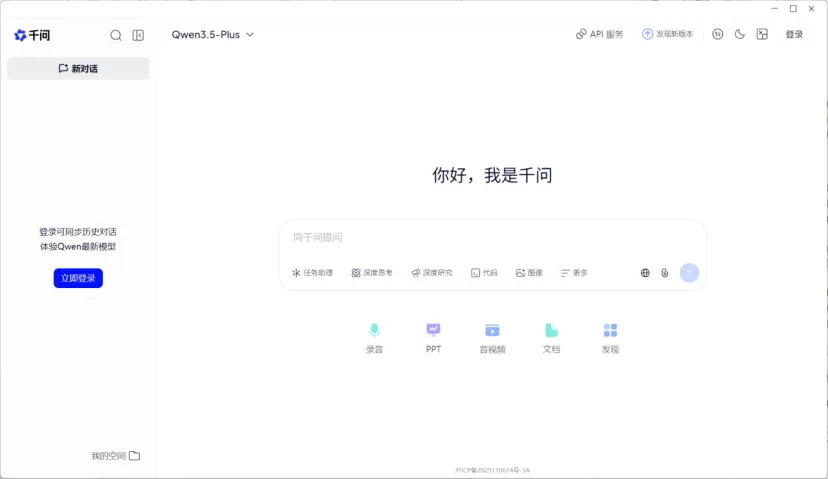Enable 深度思考 mode
This screenshot has width=828, height=479.
click(372, 273)
